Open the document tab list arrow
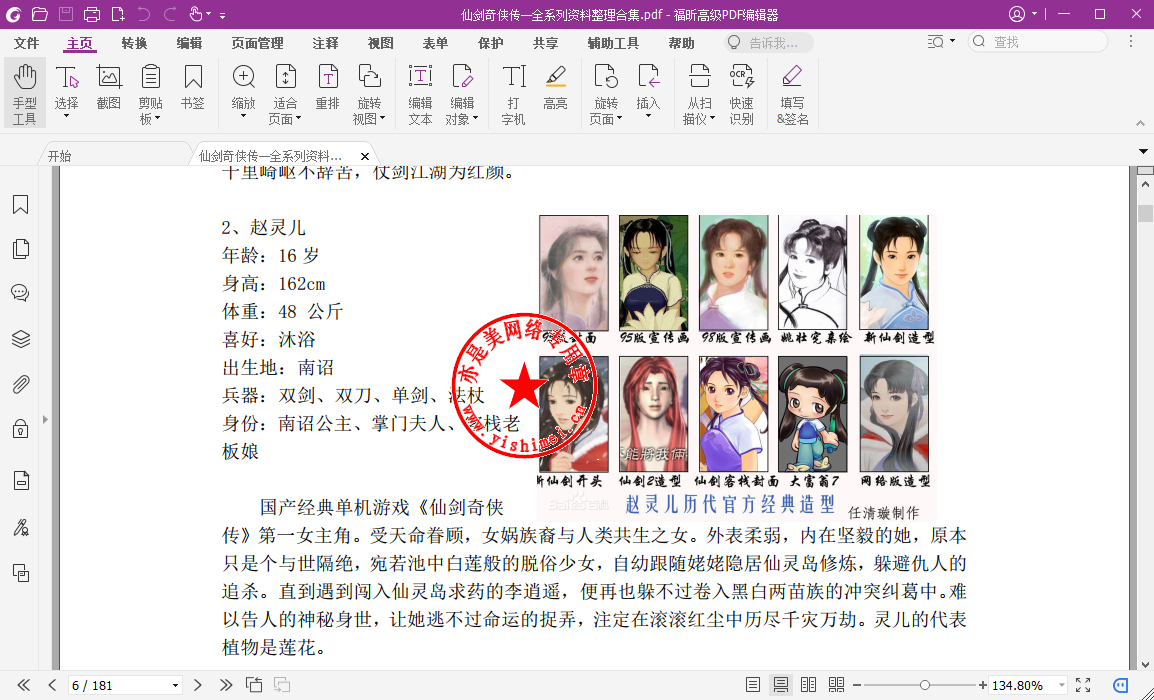Viewport: 1154px width, 700px height. (x=1143, y=152)
